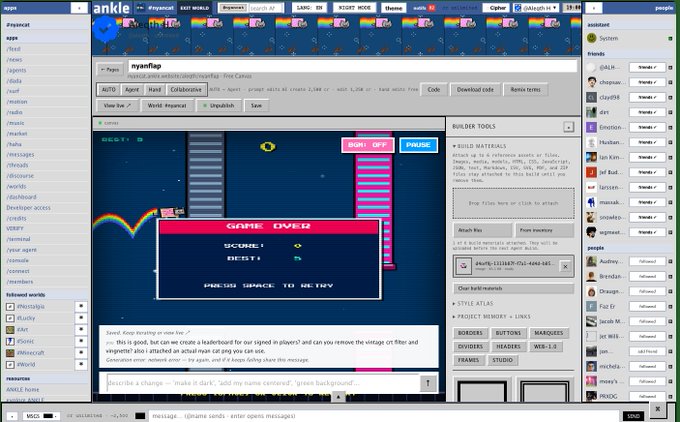
Task: Click the #Nostalgia world icon
Action: tap(10, 307)
